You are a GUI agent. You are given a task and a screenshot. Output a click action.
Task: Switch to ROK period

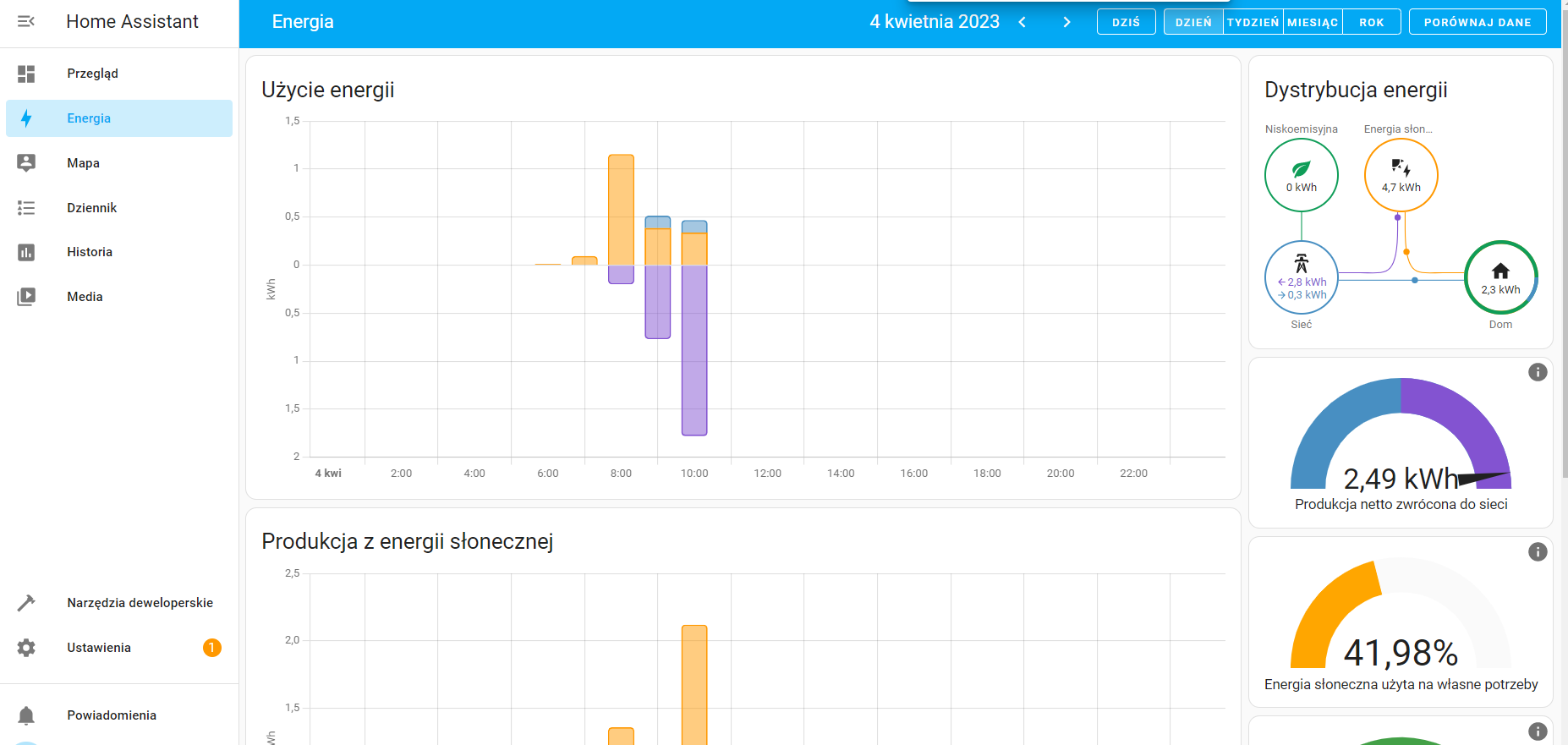(x=1372, y=22)
